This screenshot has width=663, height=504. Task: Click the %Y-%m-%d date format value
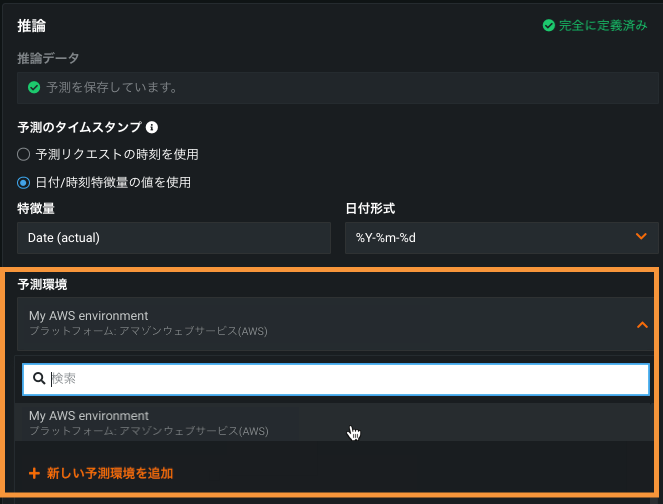click(385, 238)
